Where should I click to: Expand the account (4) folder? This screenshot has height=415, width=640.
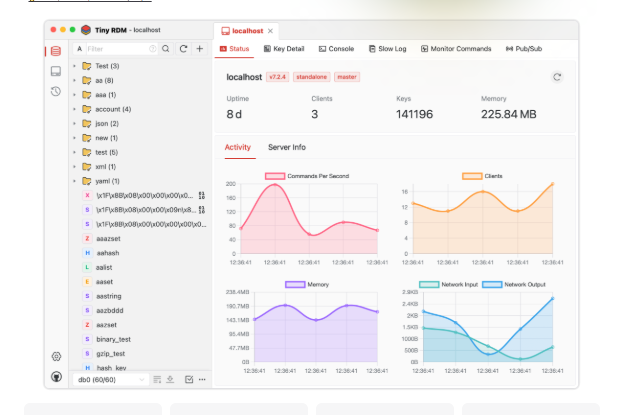(x=75, y=109)
